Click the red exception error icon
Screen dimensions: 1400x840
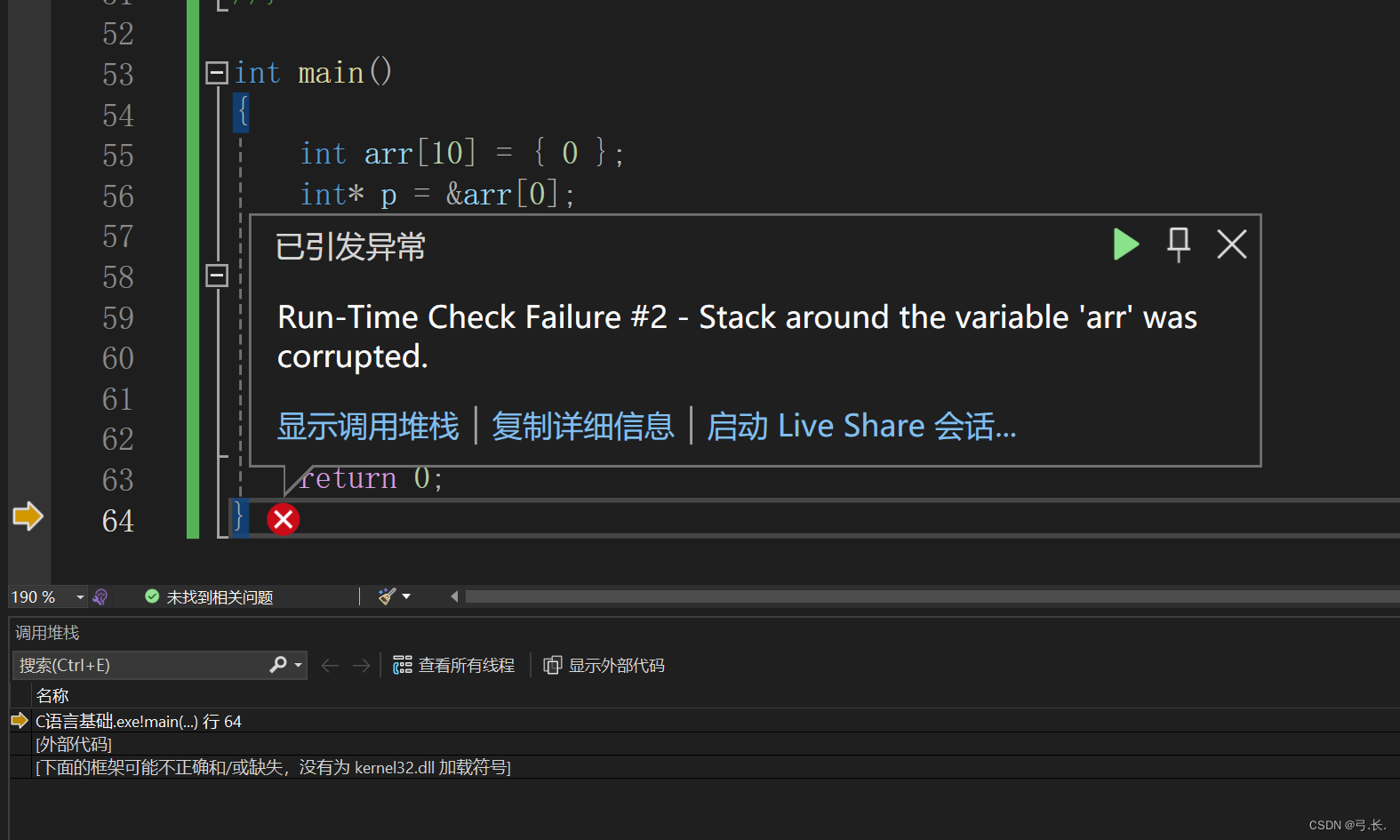click(x=284, y=519)
